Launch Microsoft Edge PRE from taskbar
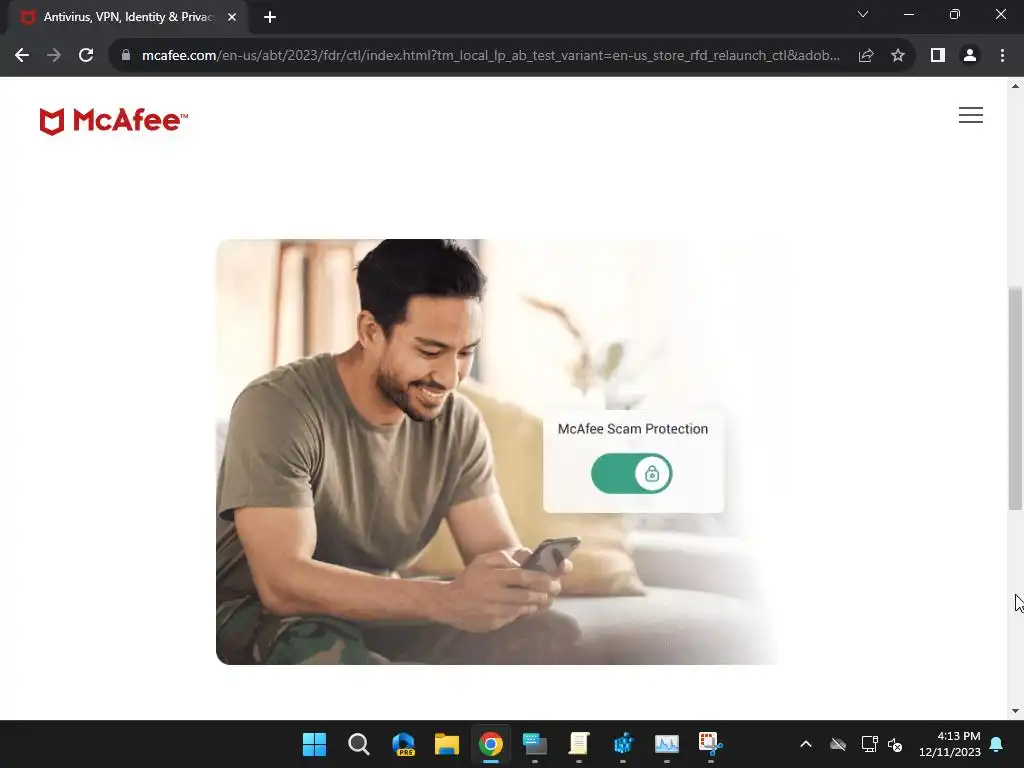This screenshot has width=1024, height=768. pyautogui.click(x=403, y=744)
